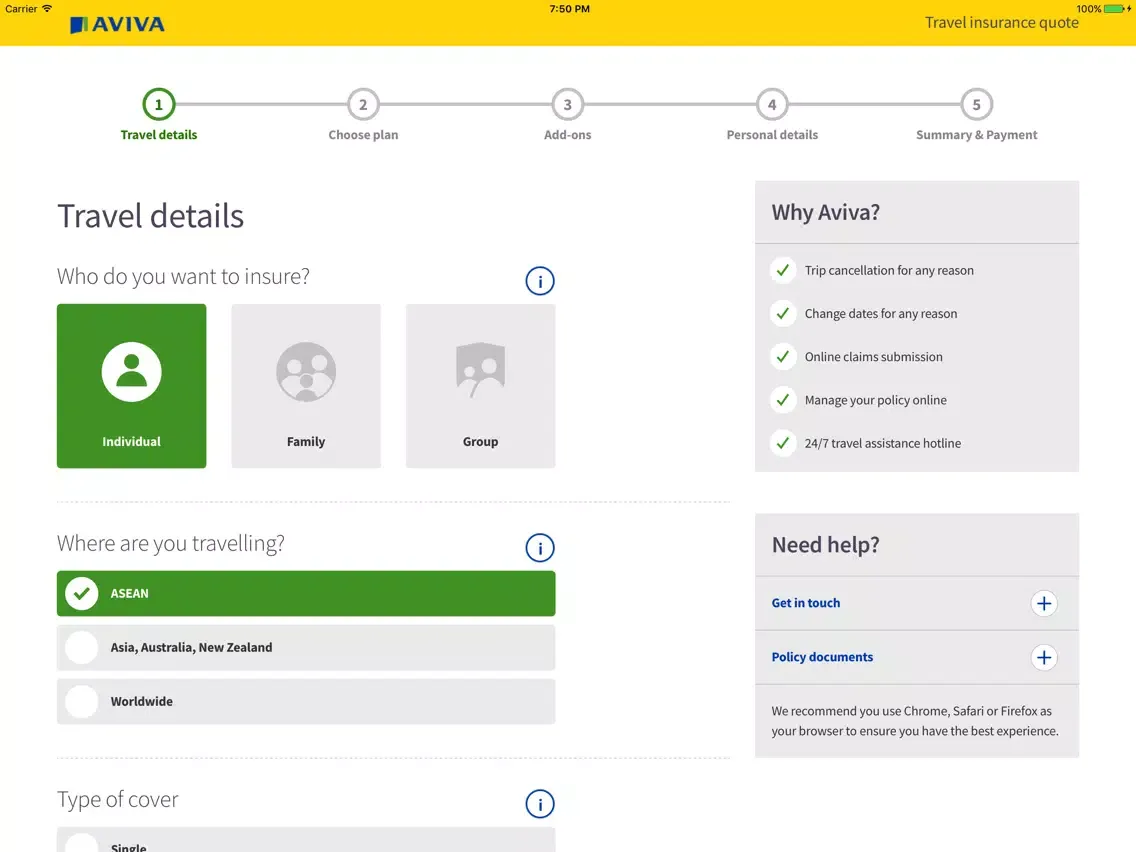
Task: Click 'Travel insurance quote' header text
Action: [x=1001, y=23]
